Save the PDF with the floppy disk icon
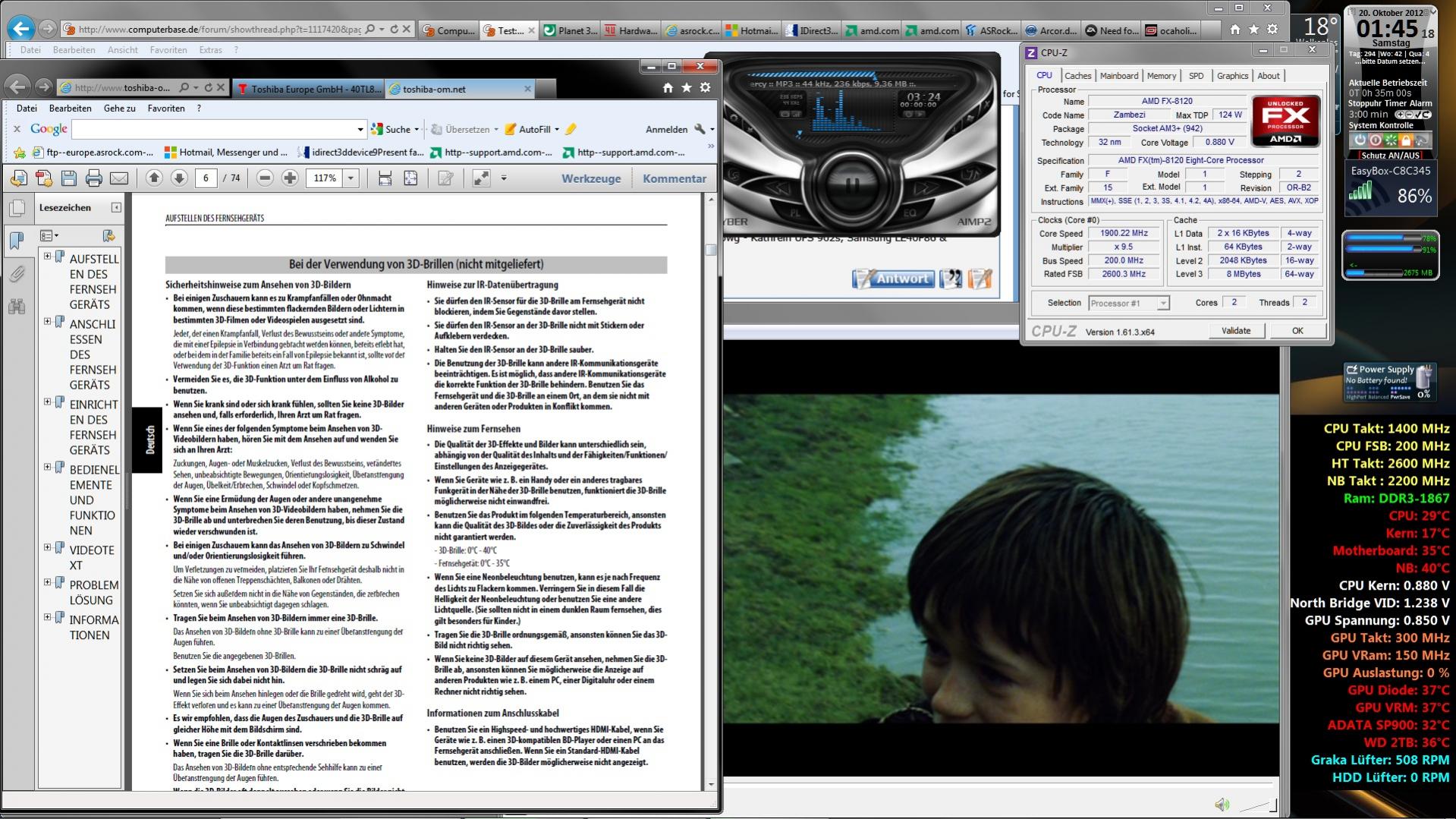 tap(69, 178)
